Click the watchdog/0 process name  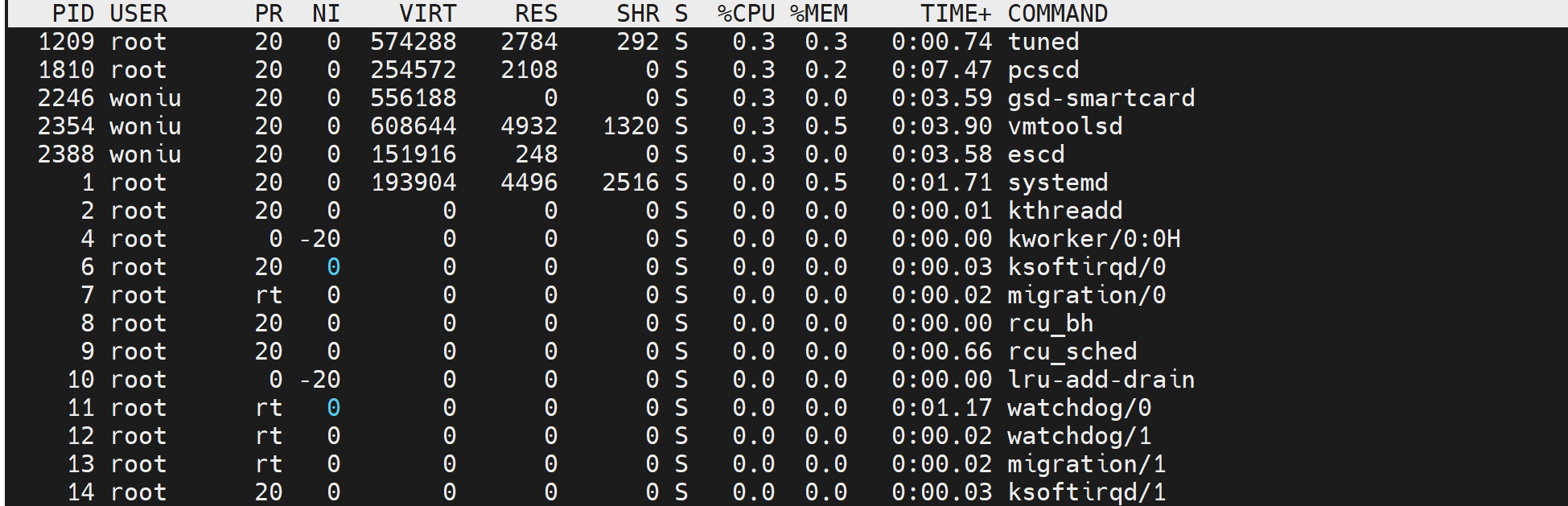pyautogui.click(x=1079, y=408)
